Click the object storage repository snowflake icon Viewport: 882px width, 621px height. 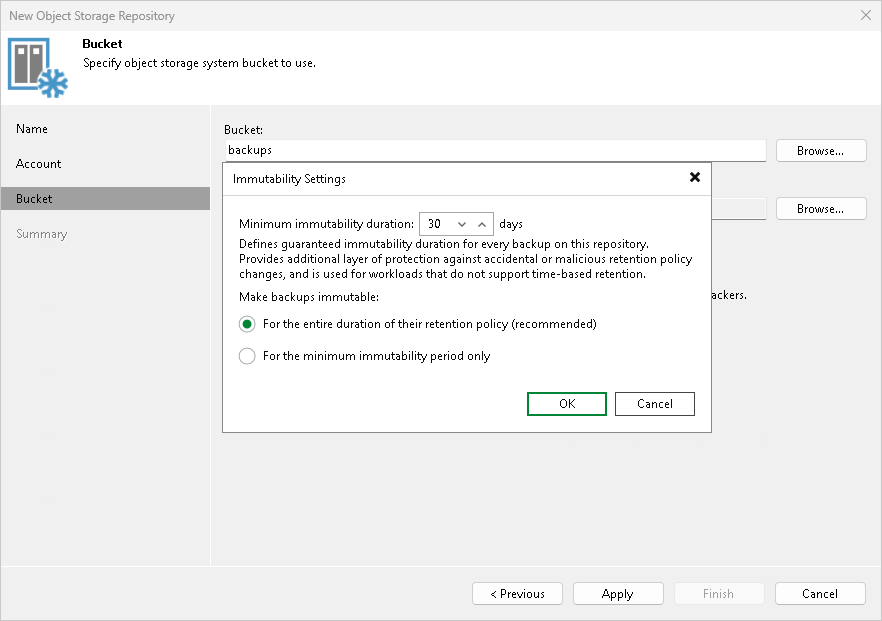click(38, 68)
